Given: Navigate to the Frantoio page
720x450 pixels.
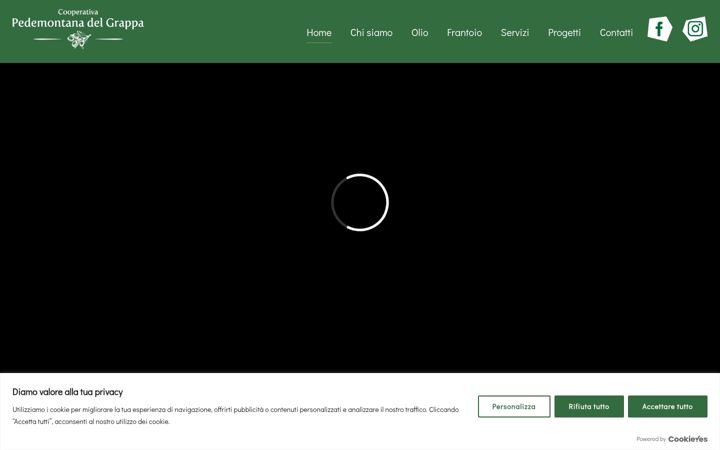Looking at the screenshot, I should [464, 33].
